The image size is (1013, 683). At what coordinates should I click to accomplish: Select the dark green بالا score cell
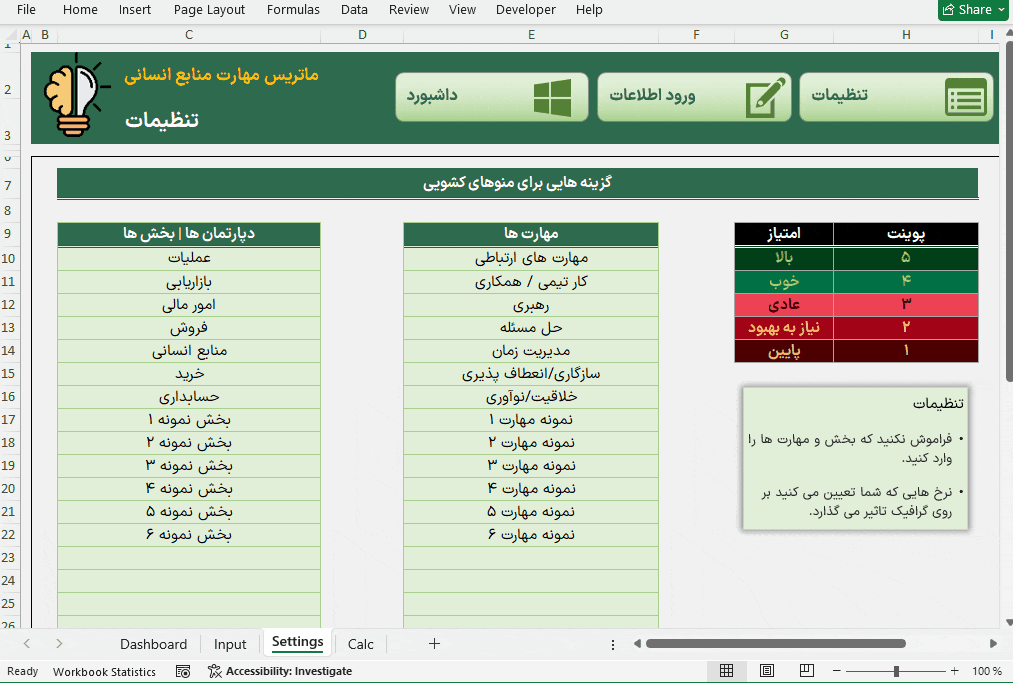pyautogui.click(x=784, y=258)
